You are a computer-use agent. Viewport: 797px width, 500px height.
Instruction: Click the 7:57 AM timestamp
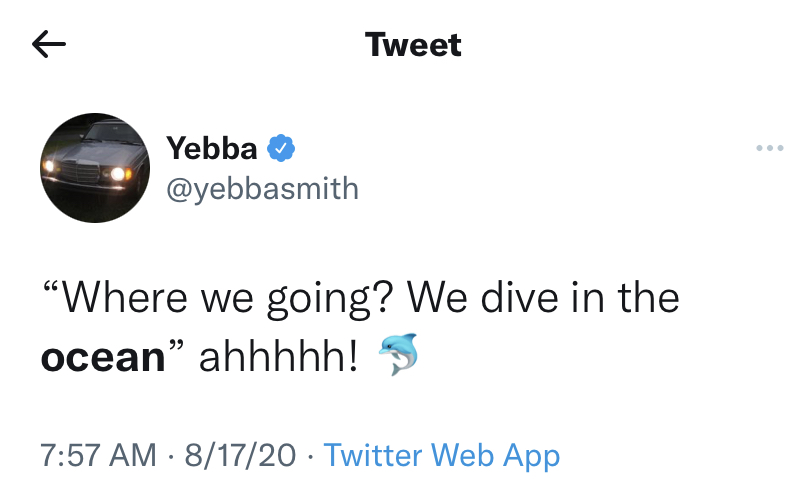98,455
